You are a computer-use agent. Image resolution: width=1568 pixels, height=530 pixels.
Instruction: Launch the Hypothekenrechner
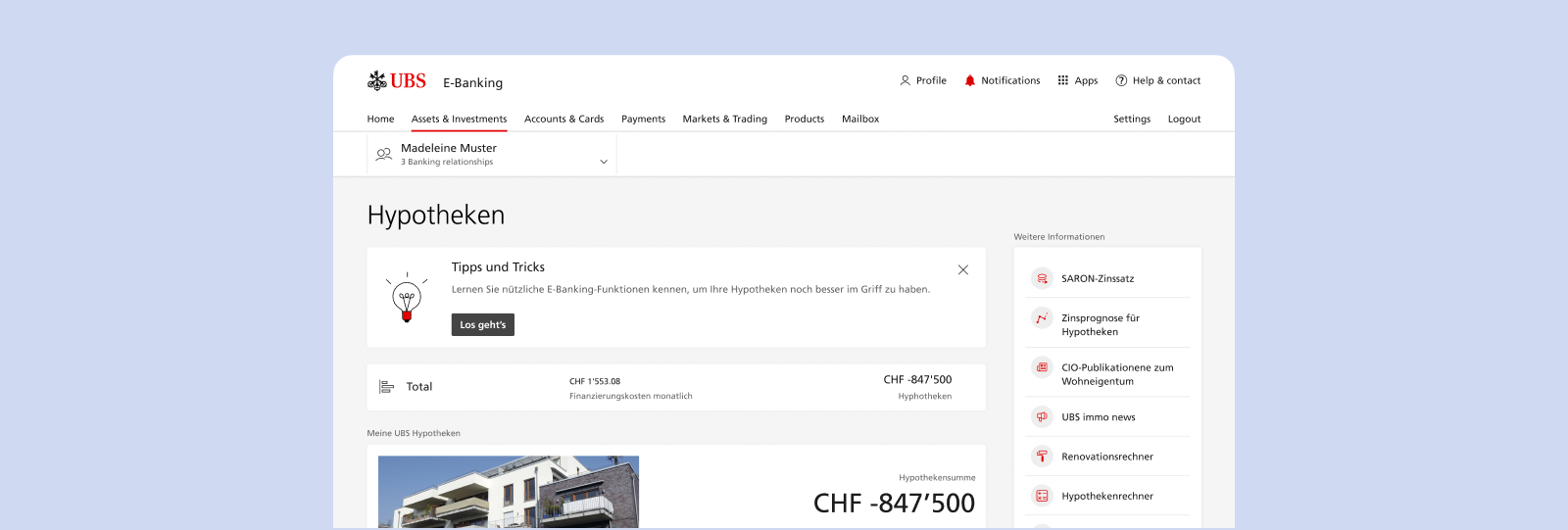click(x=1107, y=496)
